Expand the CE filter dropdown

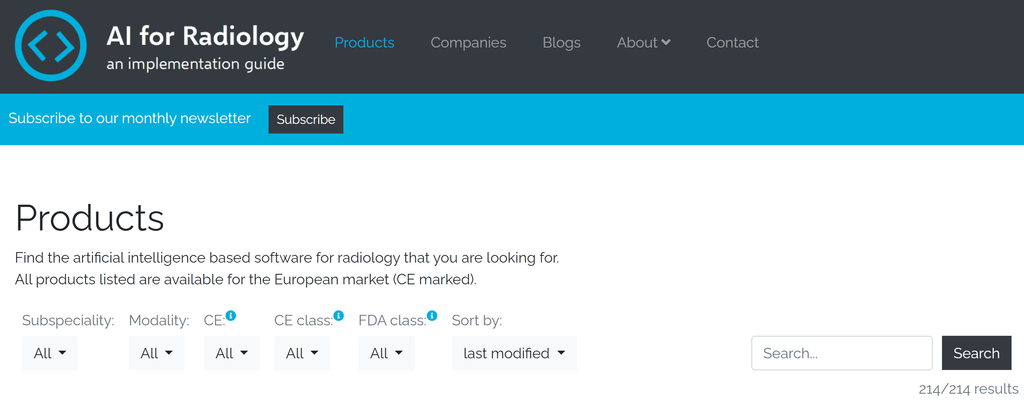click(232, 353)
